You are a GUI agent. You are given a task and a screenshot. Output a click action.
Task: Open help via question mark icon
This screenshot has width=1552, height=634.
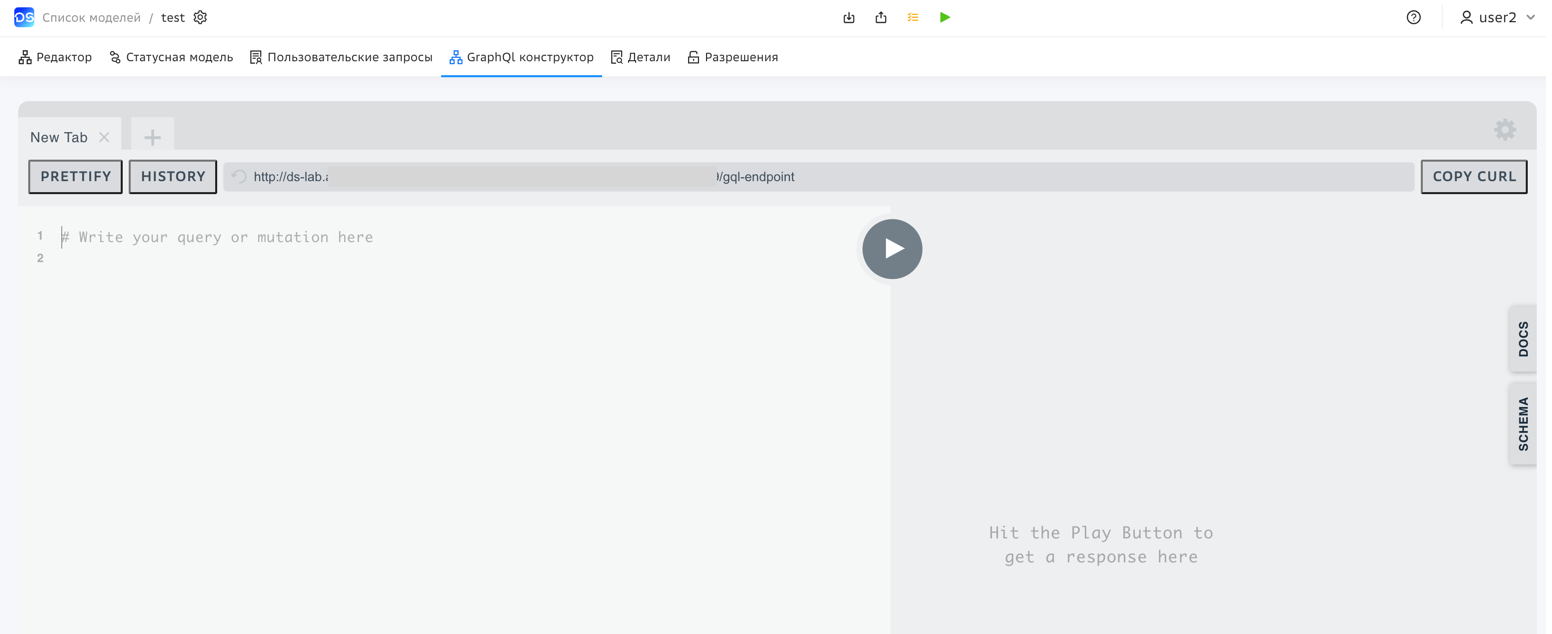(1413, 17)
